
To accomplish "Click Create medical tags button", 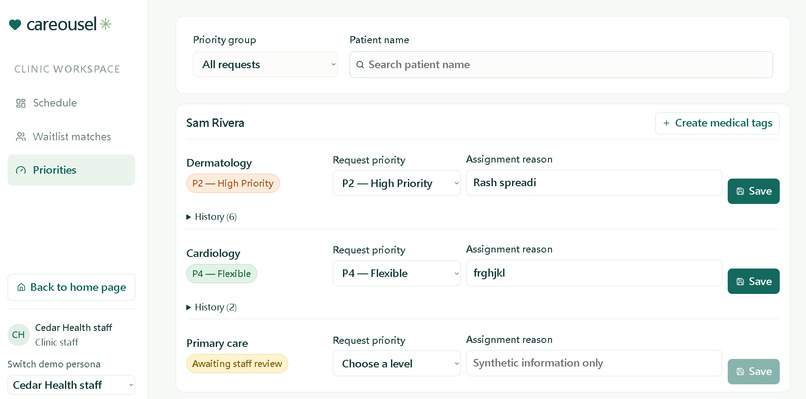I will 718,123.
